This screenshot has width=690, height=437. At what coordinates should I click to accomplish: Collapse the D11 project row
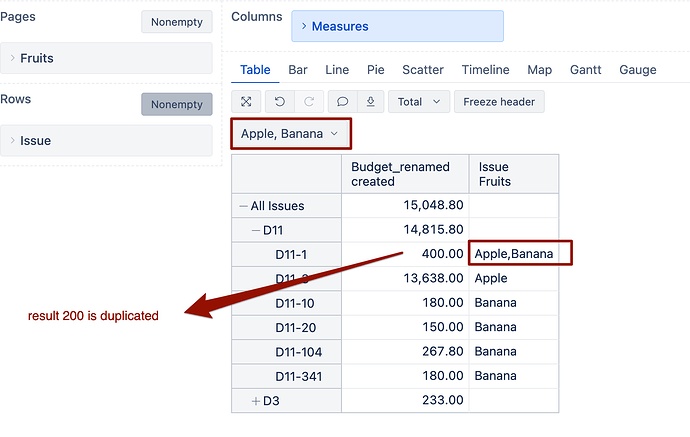click(256, 230)
